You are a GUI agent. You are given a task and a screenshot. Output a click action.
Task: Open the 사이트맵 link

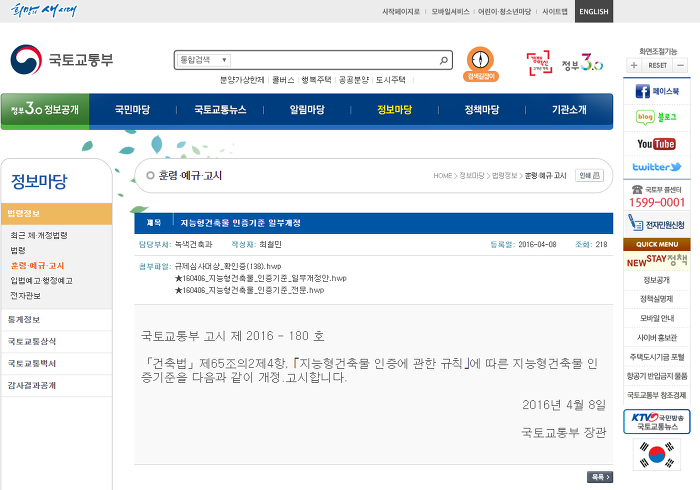point(555,12)
